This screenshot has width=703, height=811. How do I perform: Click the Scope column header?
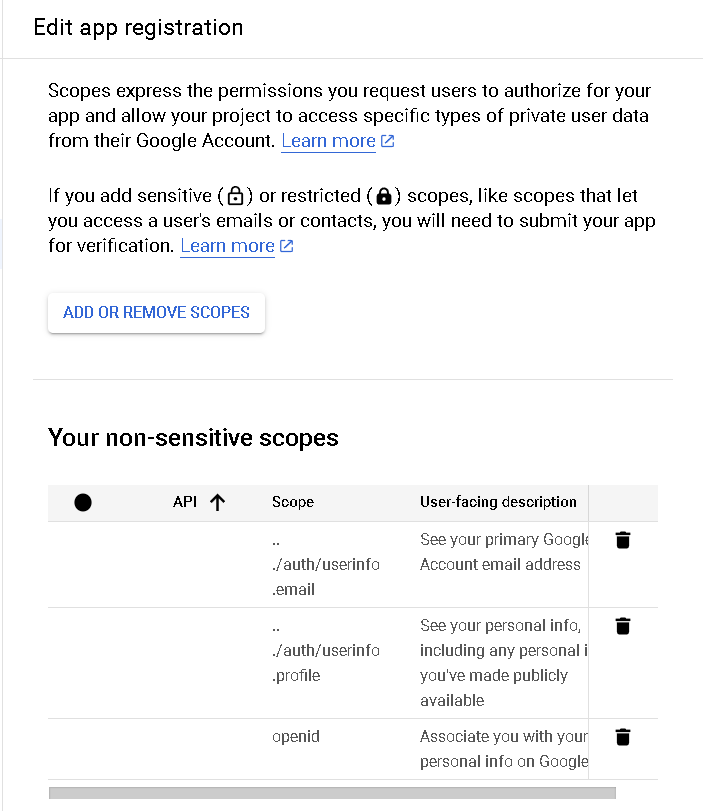coord(292,501)
